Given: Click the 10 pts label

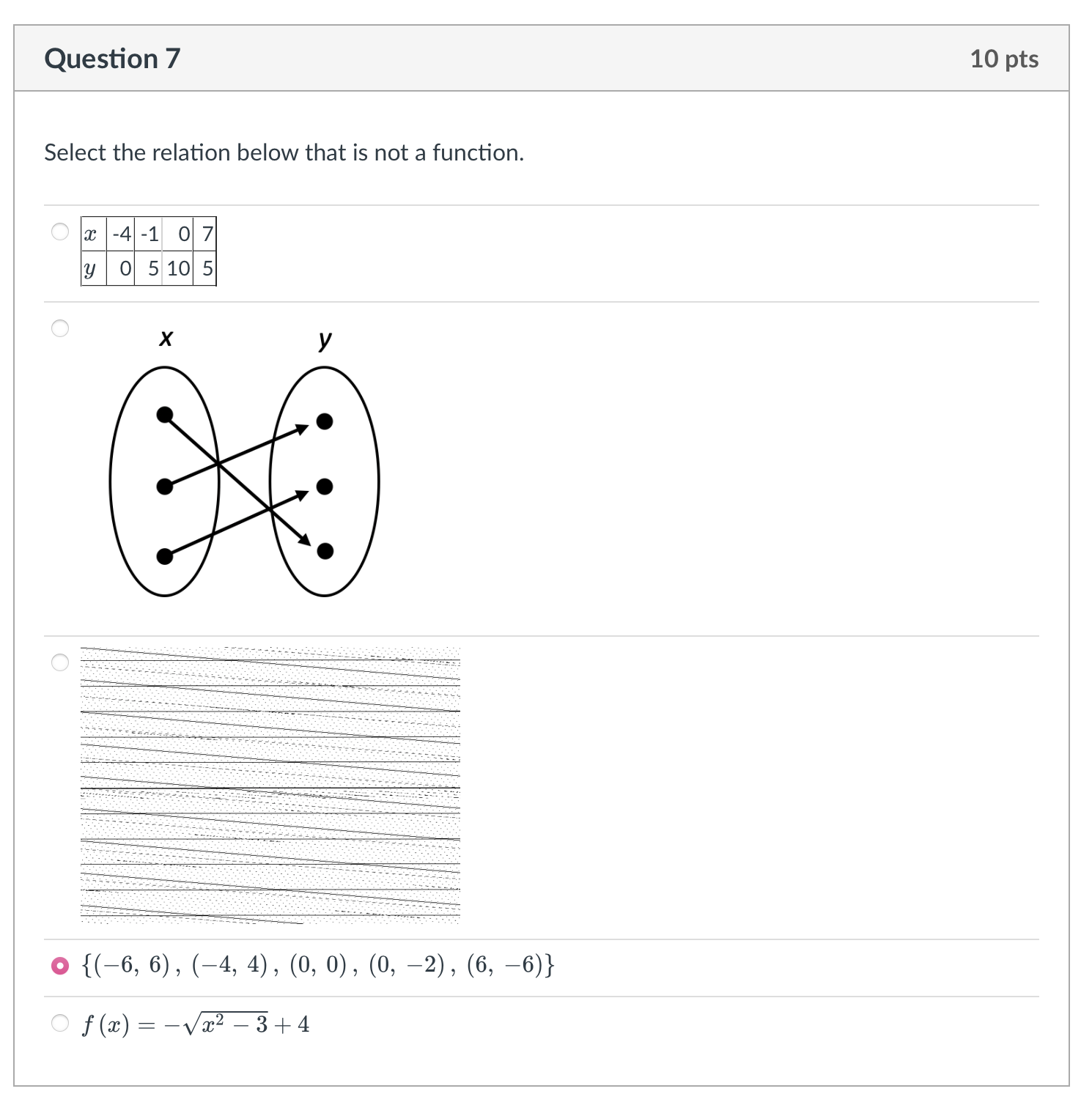Looking at the screenshot, I should 1003,59.
